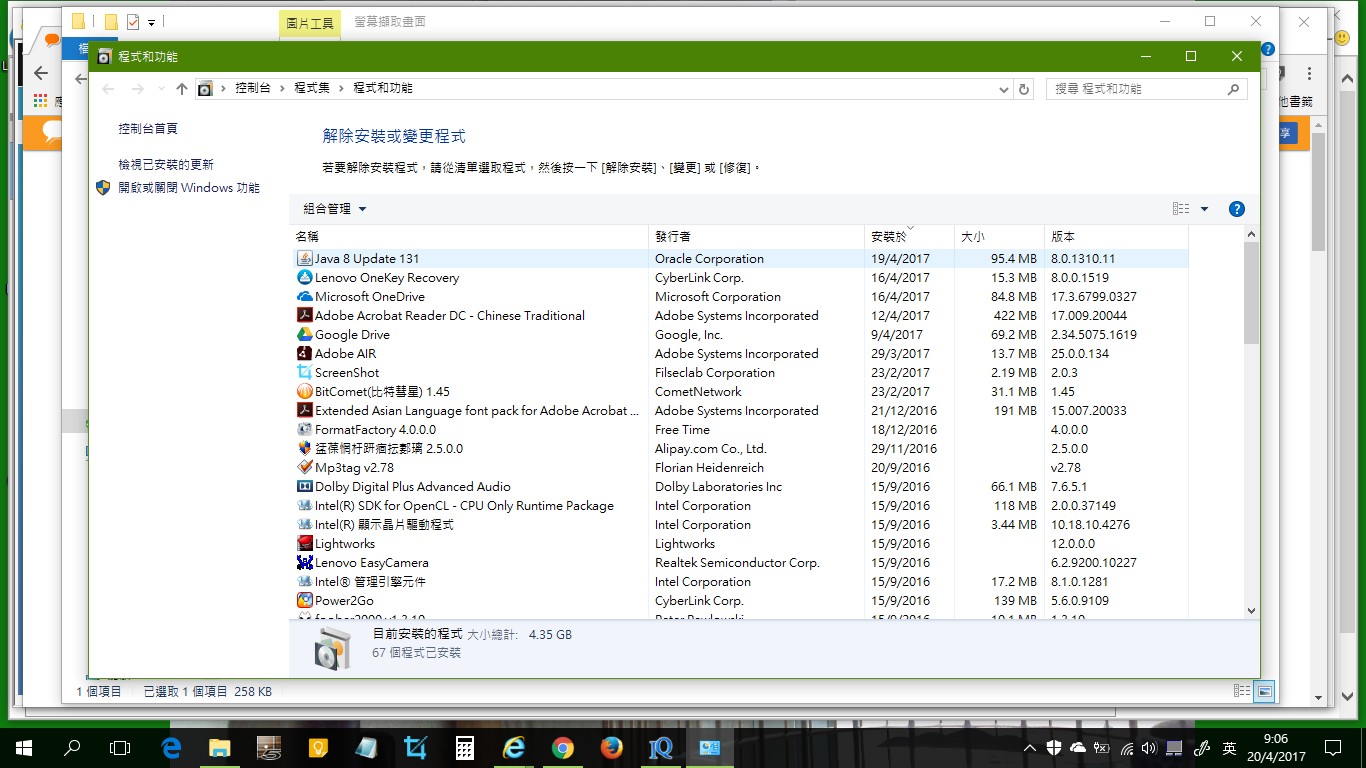Screen dimensions: 1366x768
Task: Open the Quick Access Toolbar dropdown in the Explorer window
Action: tap(151, 22)
